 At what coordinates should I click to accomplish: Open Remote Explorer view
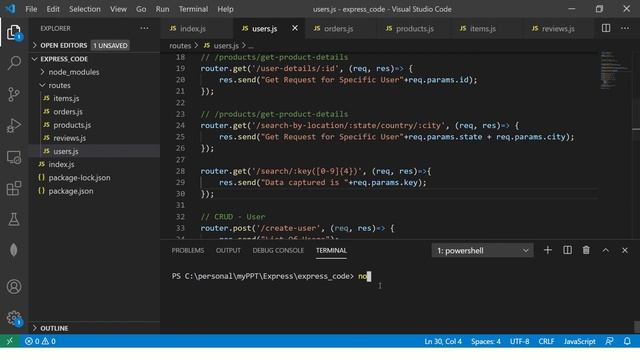[14, 157]
